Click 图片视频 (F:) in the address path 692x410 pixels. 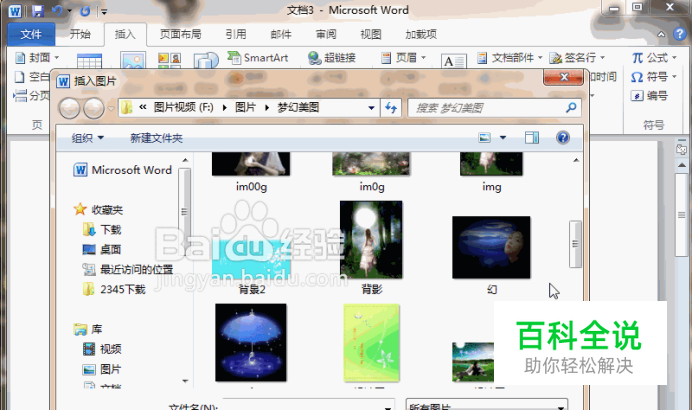click(x=183, y=107)
